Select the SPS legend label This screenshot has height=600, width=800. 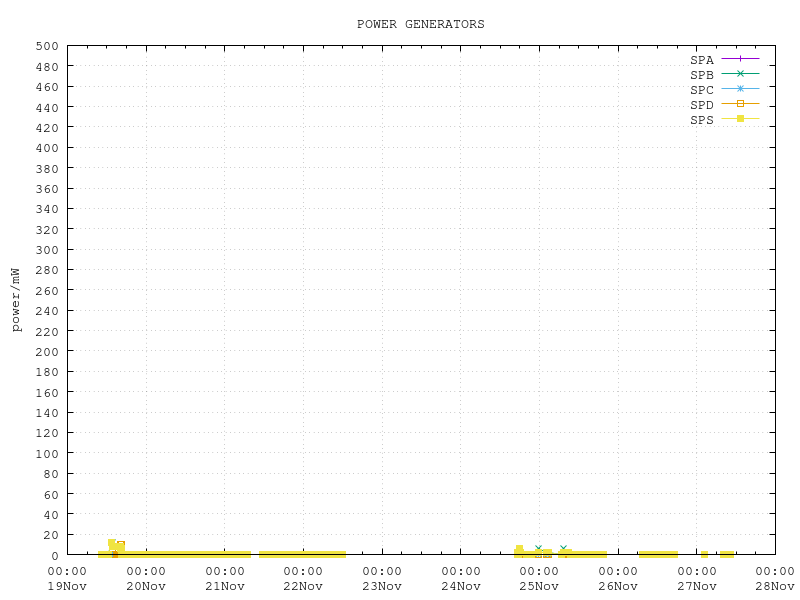coord(702,120)
